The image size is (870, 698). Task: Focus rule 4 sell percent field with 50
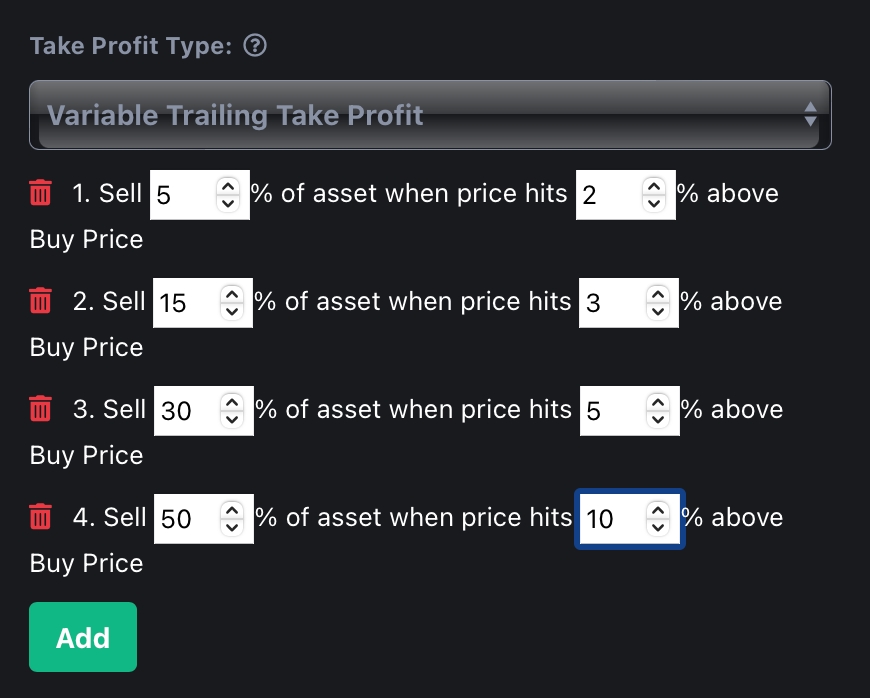pos(184,518)
